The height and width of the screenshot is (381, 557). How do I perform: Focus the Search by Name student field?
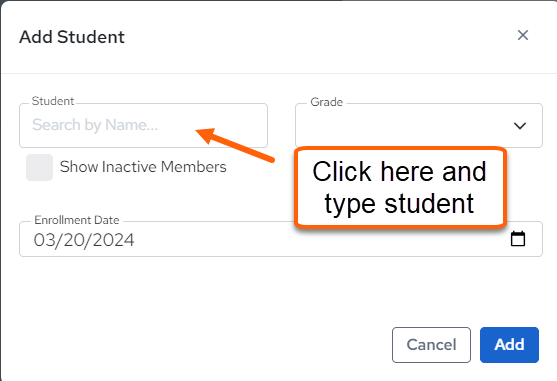click(x=143, y=125)
